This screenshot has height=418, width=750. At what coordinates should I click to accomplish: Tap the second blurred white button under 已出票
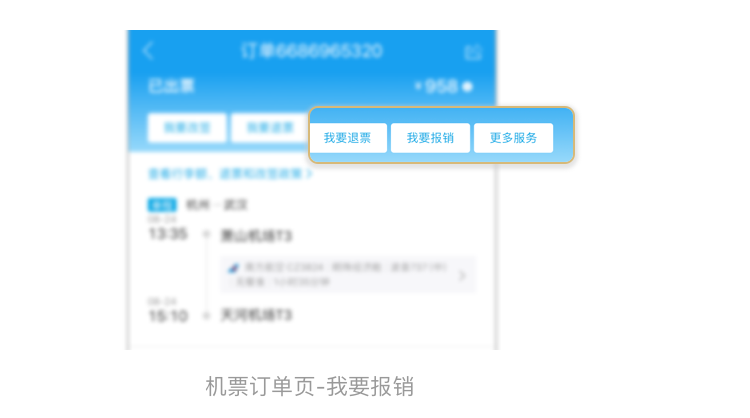[x=270, y=128]
